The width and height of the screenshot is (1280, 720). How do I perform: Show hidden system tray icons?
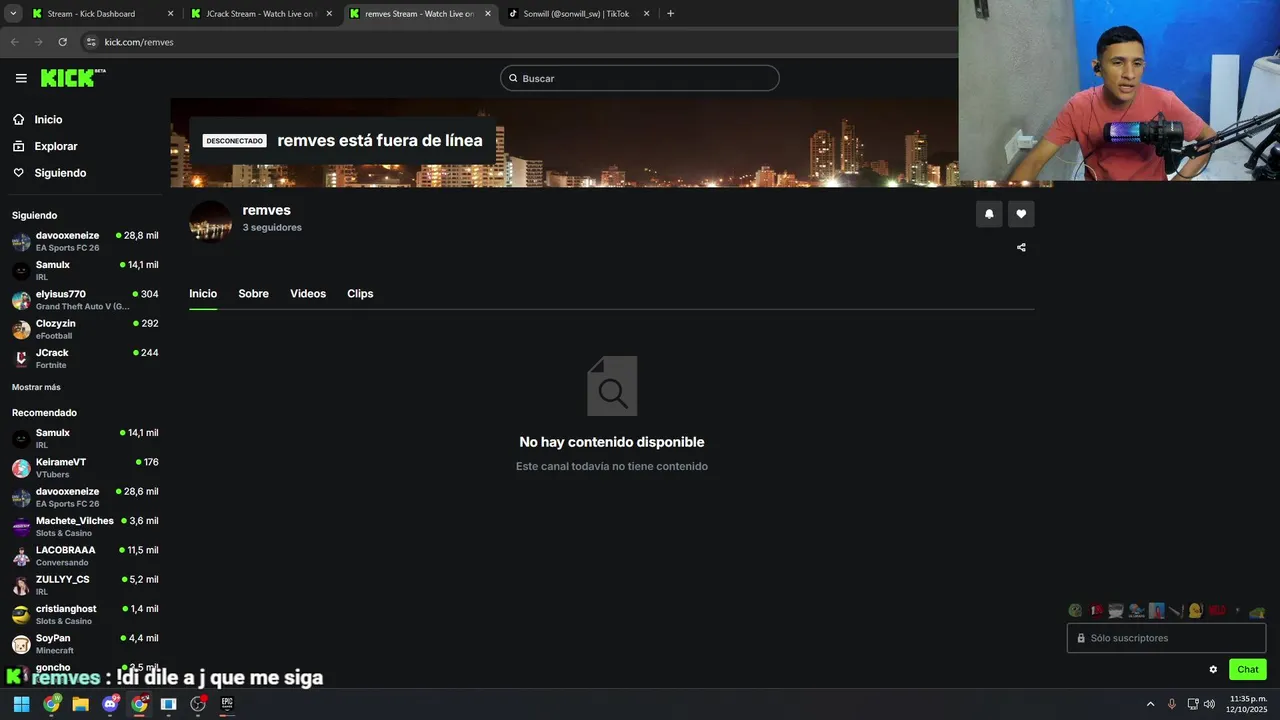click(x=1150, y=704)
